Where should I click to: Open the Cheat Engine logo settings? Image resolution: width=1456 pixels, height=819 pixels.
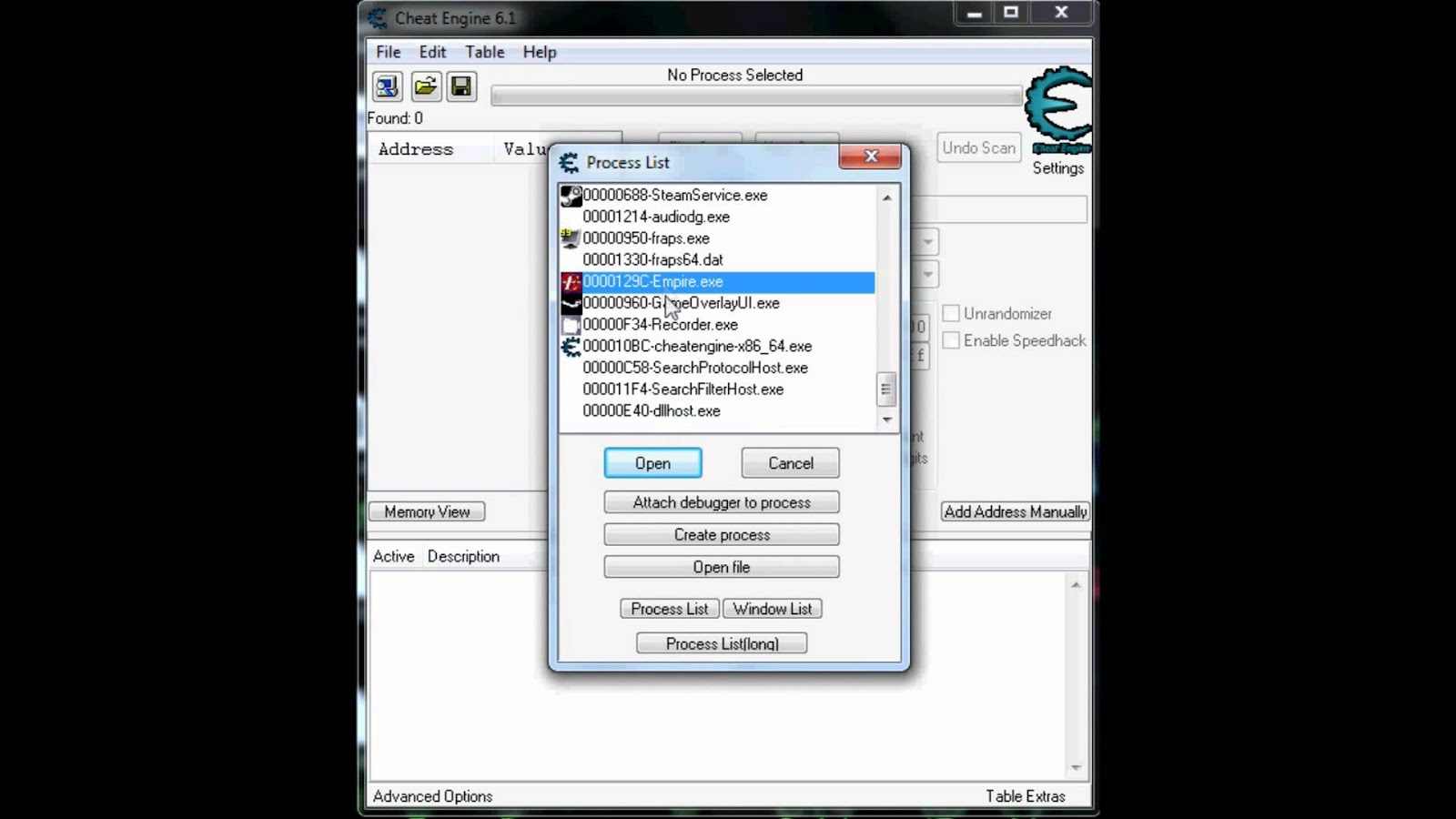click(x=1058, y=110)
